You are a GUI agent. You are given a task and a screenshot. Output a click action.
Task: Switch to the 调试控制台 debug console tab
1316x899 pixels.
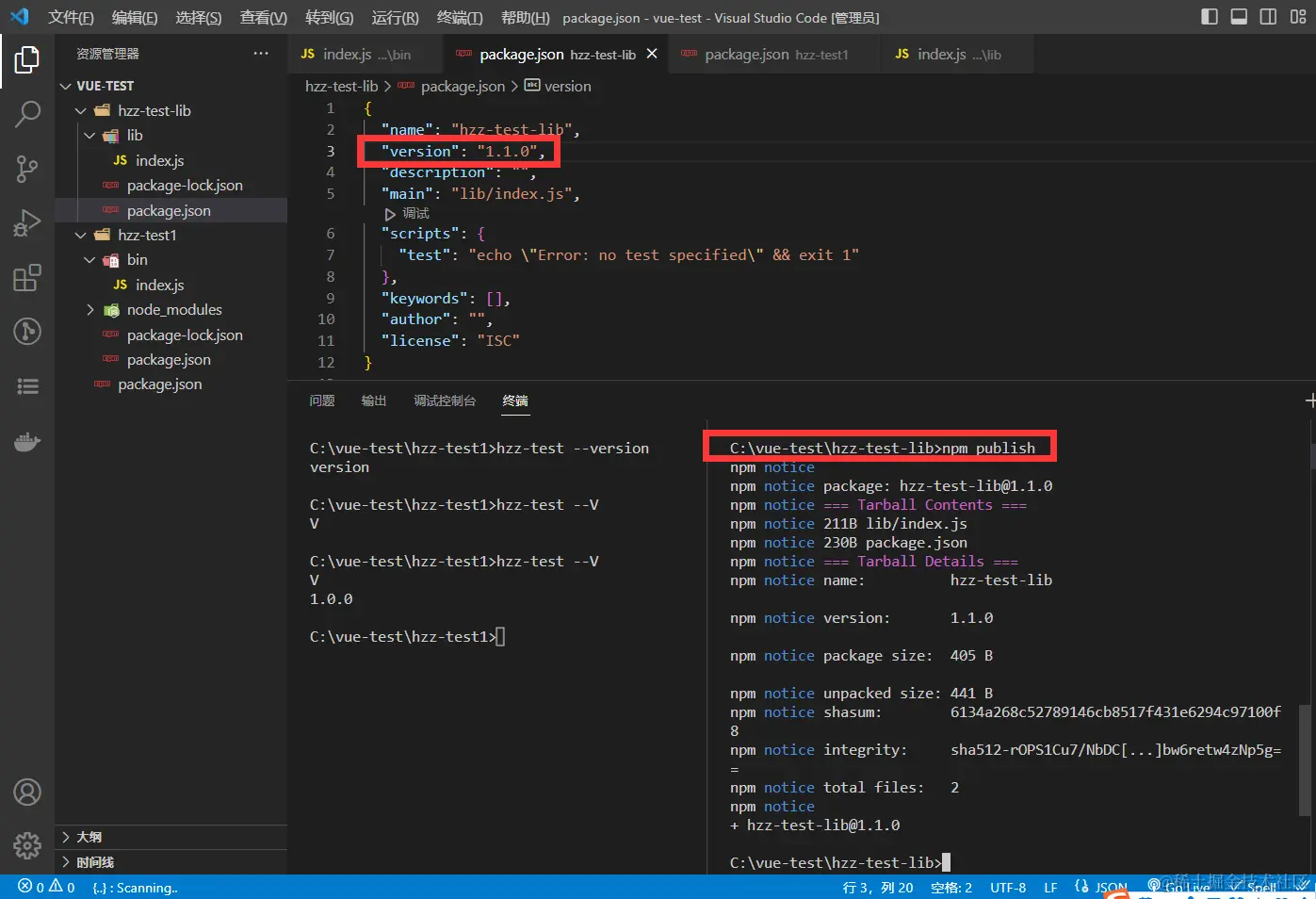click(x=445, y=400)
